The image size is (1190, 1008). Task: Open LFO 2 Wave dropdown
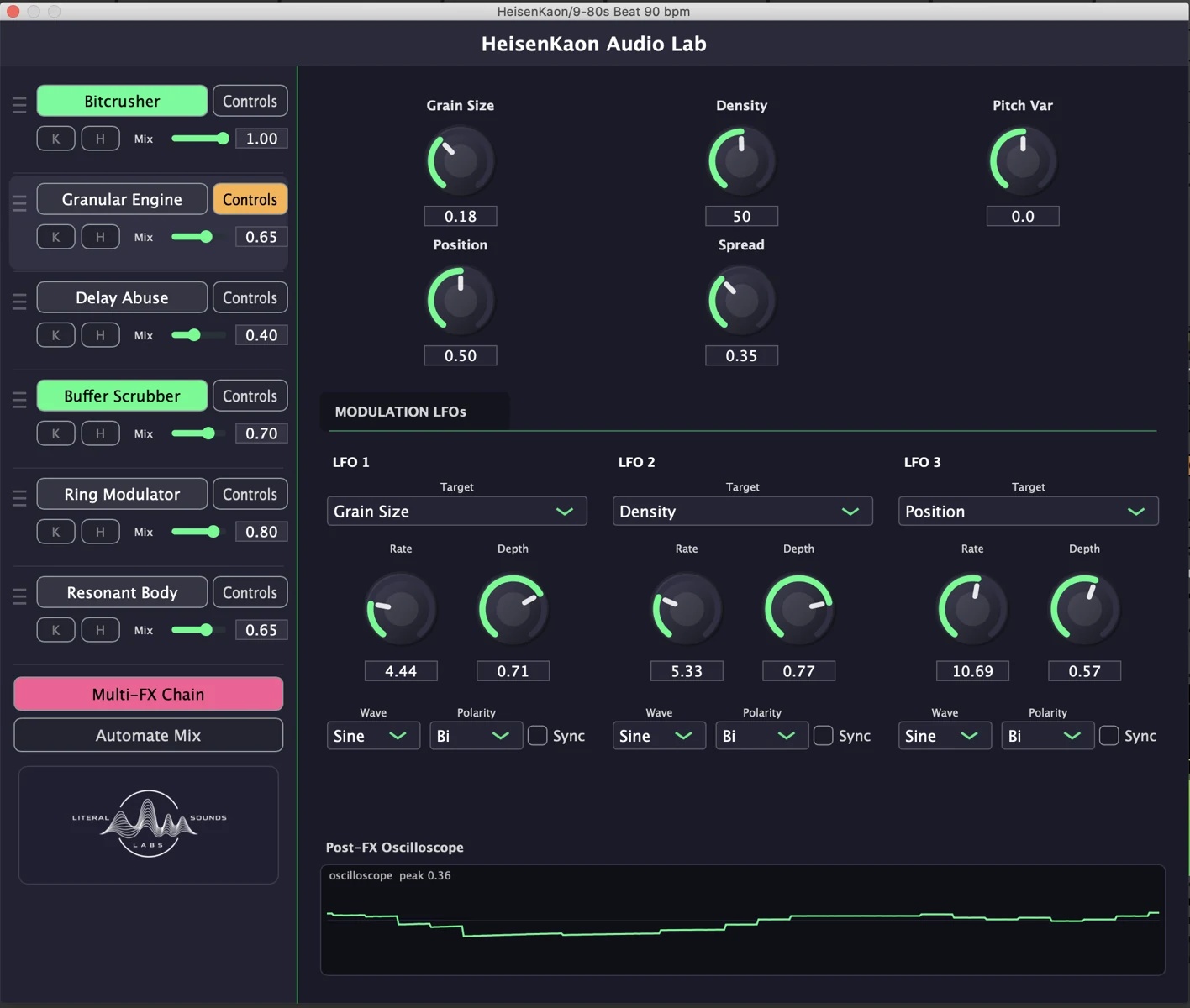(659, 736)
